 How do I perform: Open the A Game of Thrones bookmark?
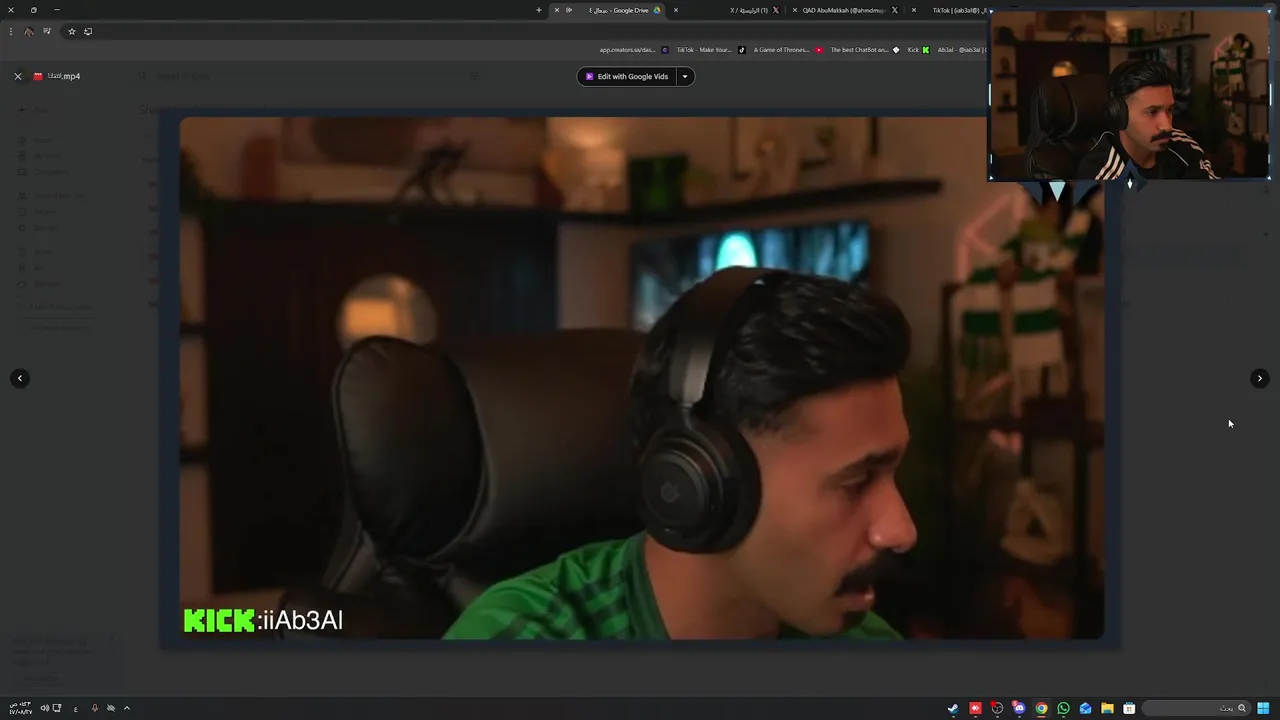tap(788, 50)
